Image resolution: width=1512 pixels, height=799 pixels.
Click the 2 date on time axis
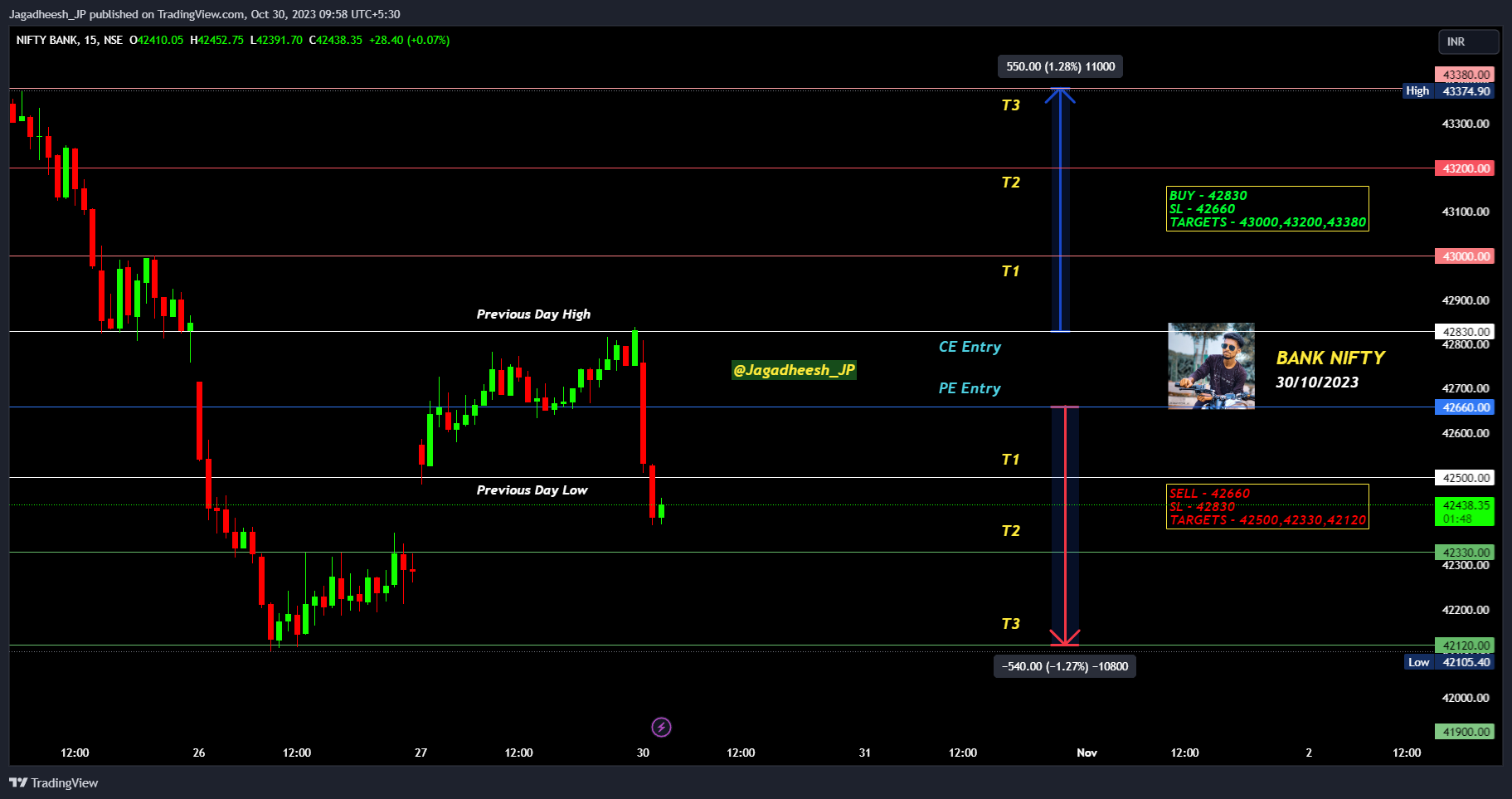click(x=1309, y=753)
